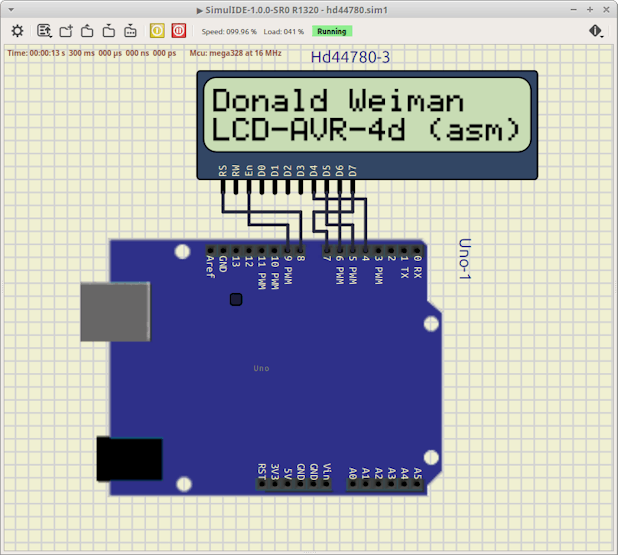Click Arduino RST pin
This screenshot has width=618, height=555.
(x=262, y=484)
